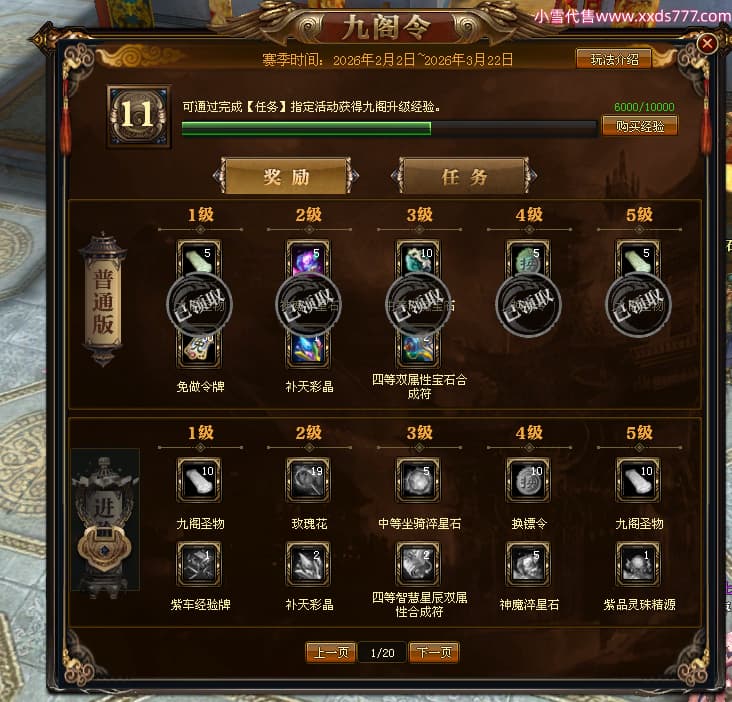Click the 免做令牌 icon in normal level 1
732x702 pixels.
tap(199, 350)
